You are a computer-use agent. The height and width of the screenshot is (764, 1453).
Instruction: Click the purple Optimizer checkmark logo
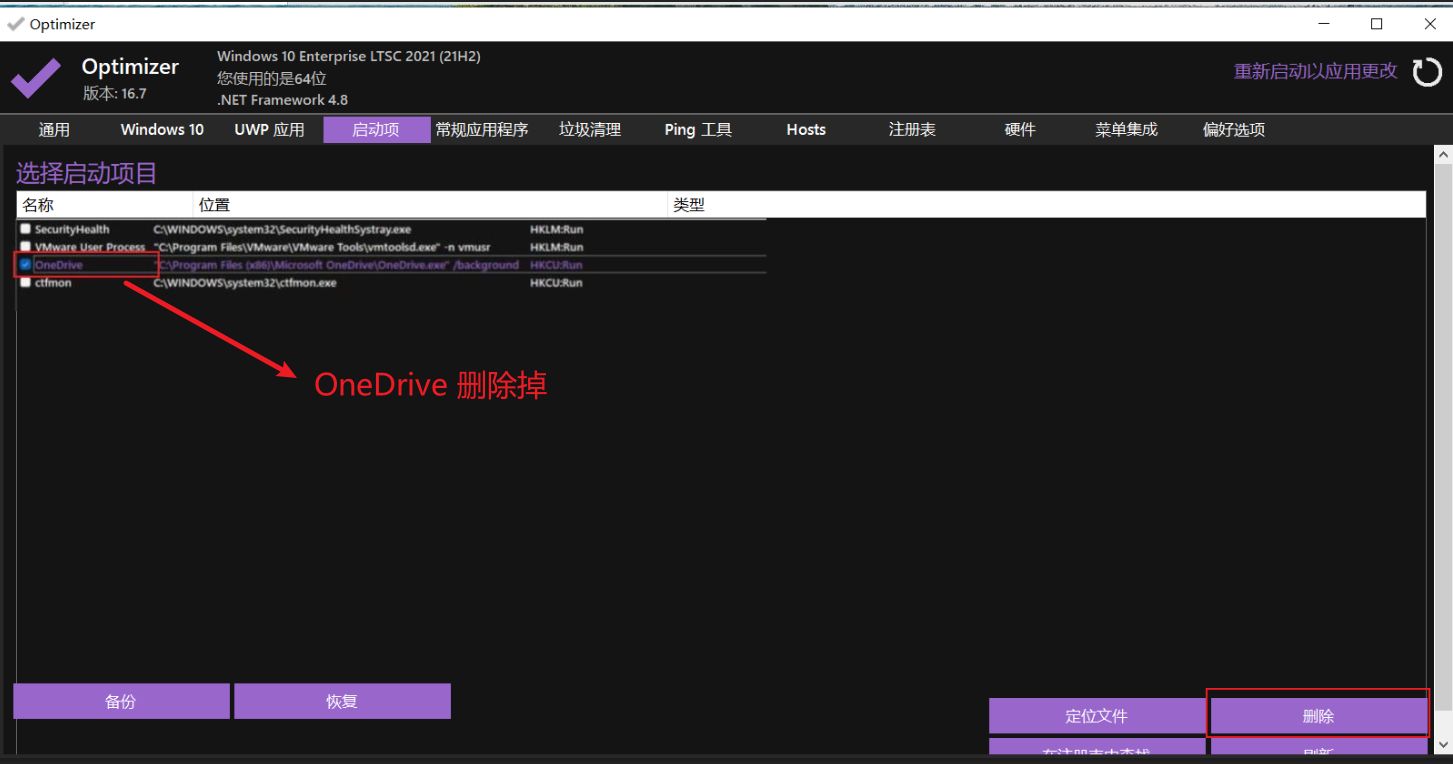(36, 78)
